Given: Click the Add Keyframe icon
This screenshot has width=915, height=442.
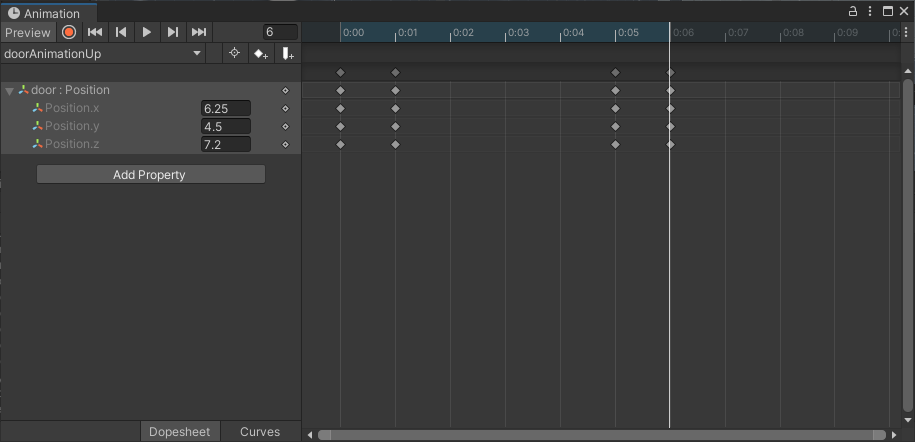Looking at the screenshot, I should 260,53.
